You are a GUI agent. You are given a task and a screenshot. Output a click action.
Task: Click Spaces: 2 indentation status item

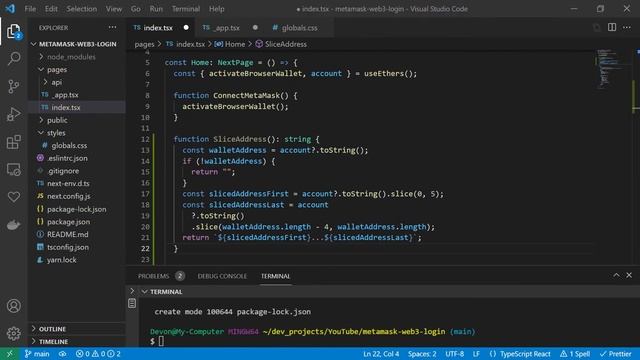pos(422,354)
